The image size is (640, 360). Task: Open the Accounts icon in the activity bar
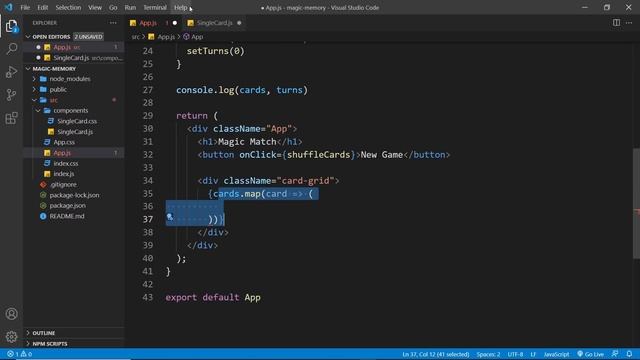click(x=11, y=313)
